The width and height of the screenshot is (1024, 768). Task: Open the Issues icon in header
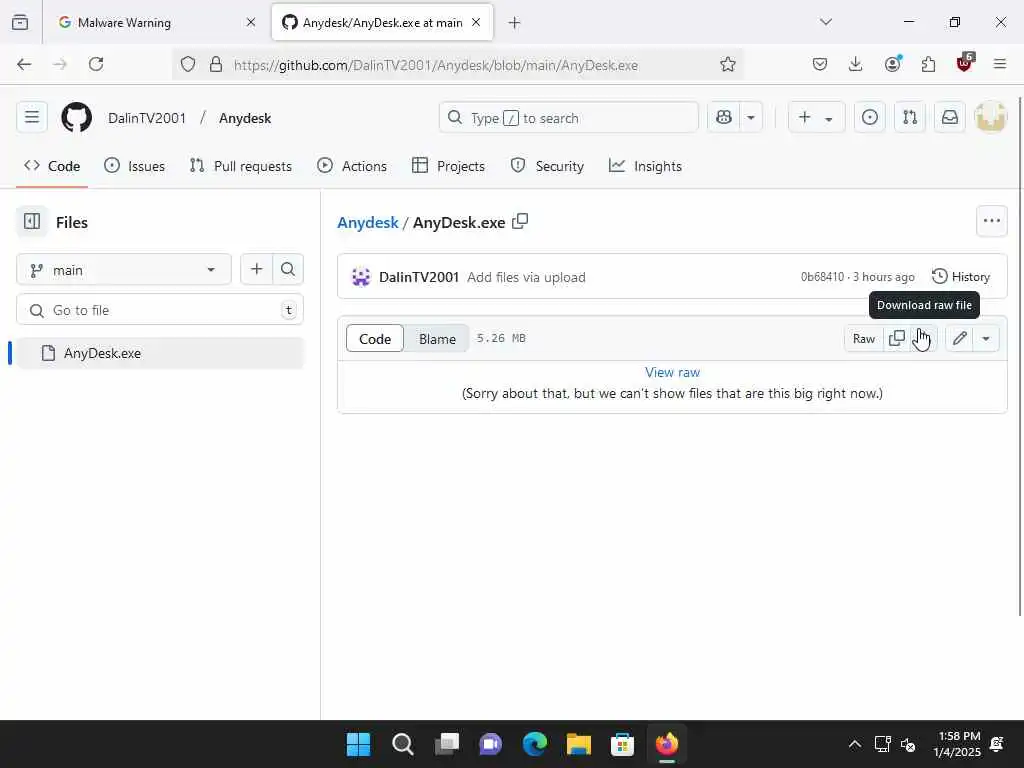(869, 118)
